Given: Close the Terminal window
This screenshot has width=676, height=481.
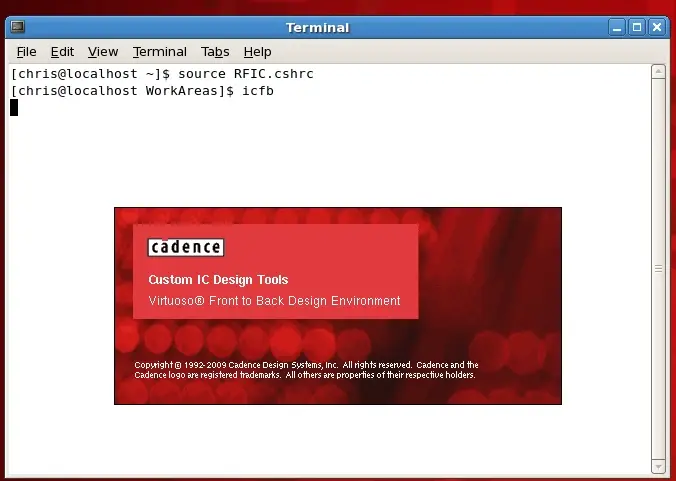Looking at the screenshot, I should [x=657, y=28].
